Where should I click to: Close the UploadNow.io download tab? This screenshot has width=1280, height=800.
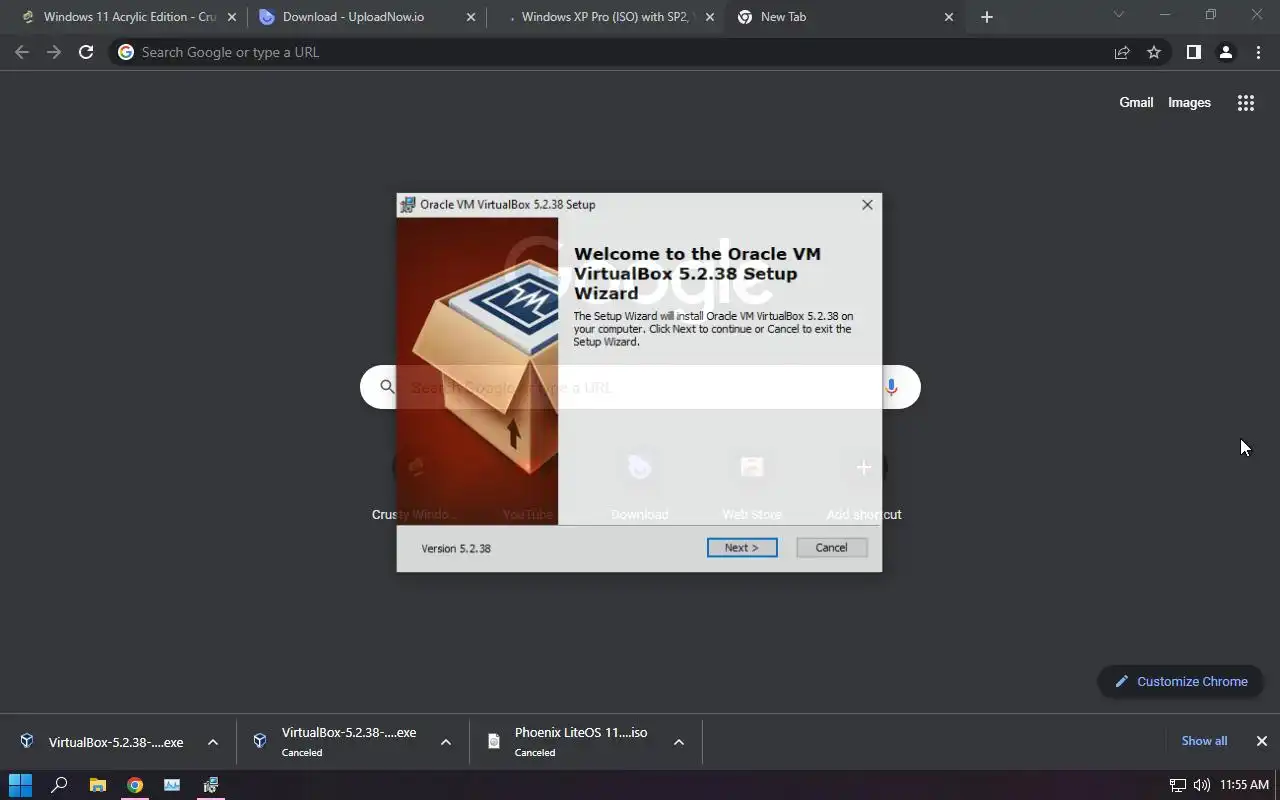(x=471, y=17)
